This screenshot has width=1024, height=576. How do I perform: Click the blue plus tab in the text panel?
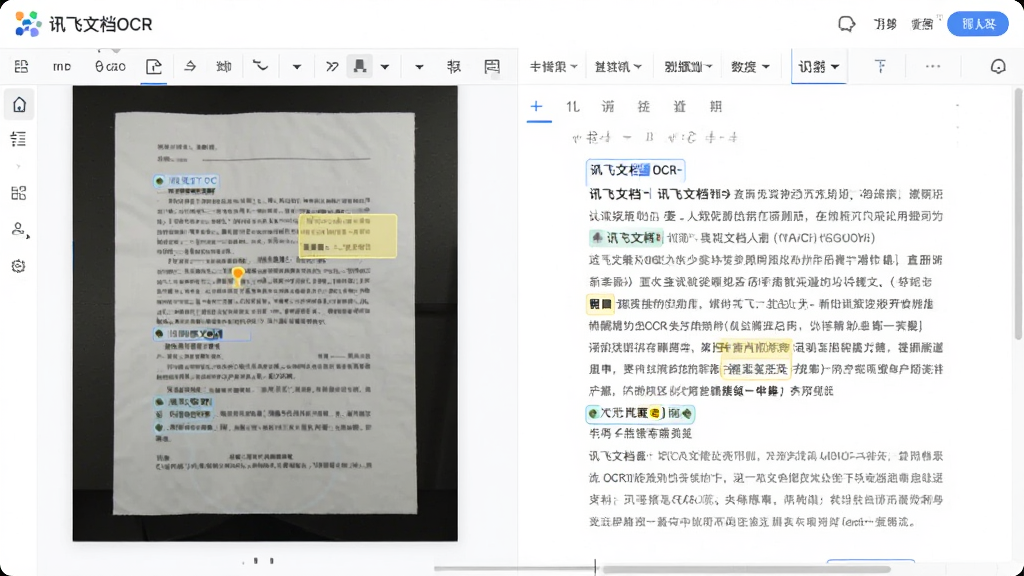[x=536, y=106]
